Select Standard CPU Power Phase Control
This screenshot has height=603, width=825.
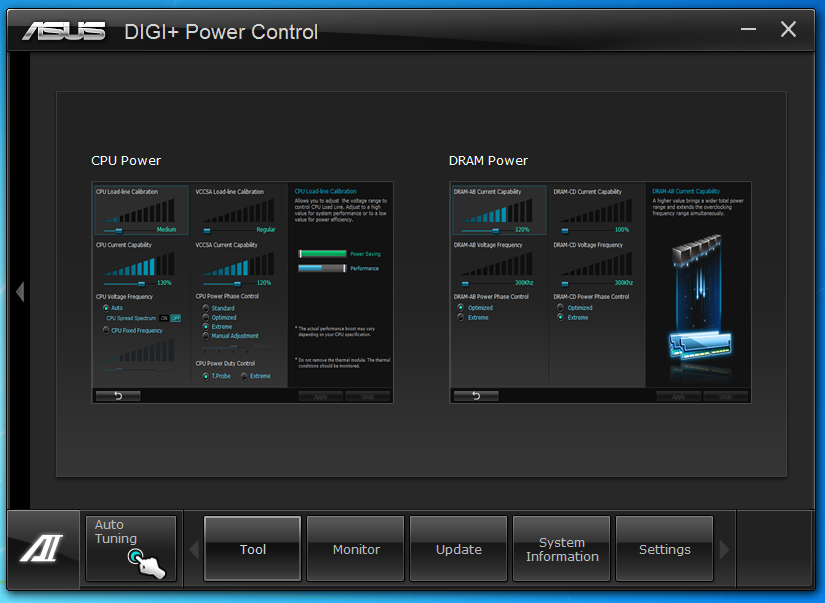pos(206,308)
